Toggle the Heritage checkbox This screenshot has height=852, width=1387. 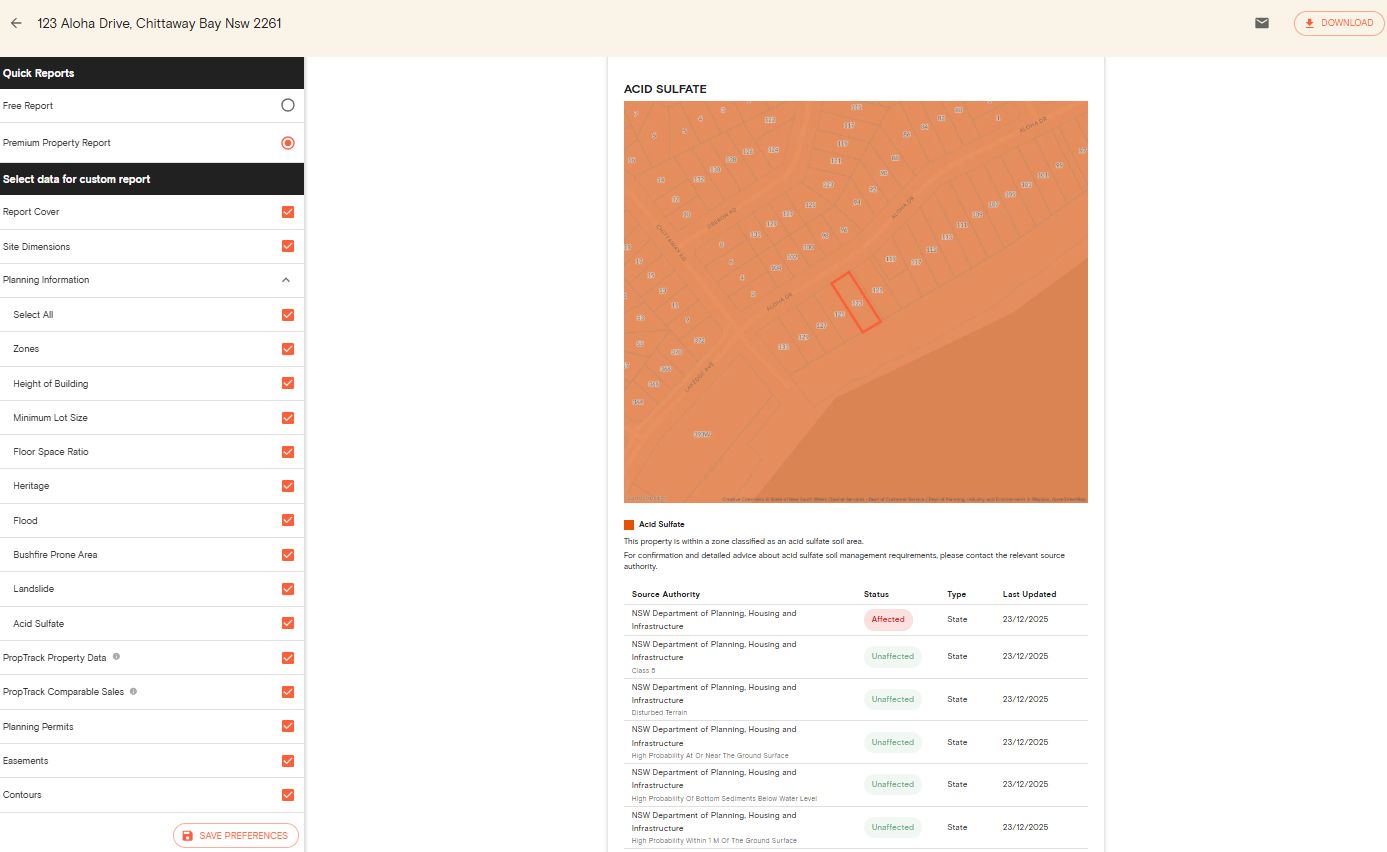pos(288,486)
